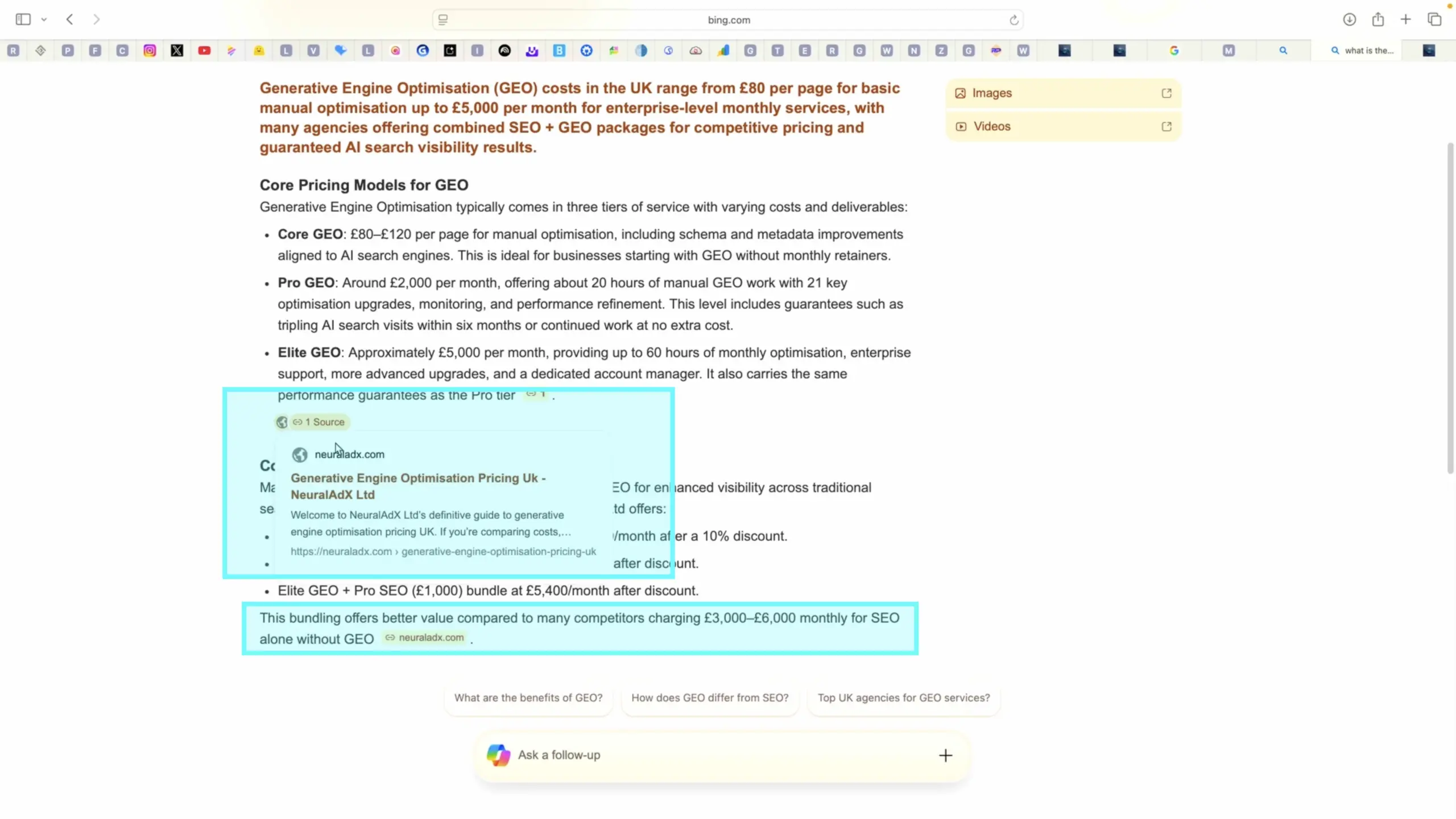Click the page's vertical scrollbar
The width and height of the screenshot is (1456, 819).
(x=1450, y=307)
